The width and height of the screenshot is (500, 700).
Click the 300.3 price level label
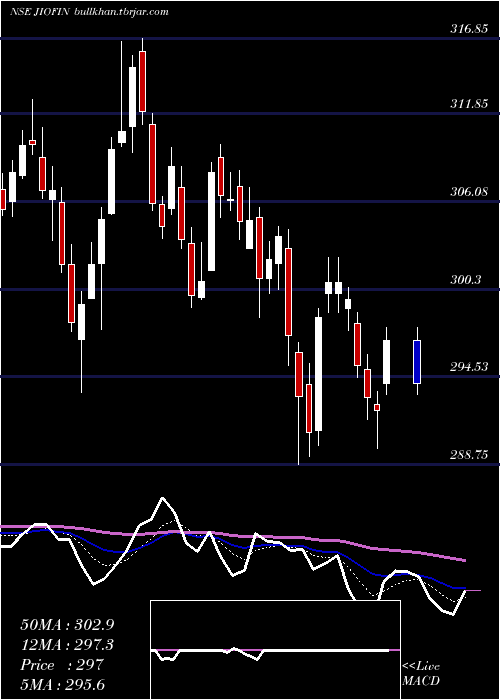click(x=467, y=280)
